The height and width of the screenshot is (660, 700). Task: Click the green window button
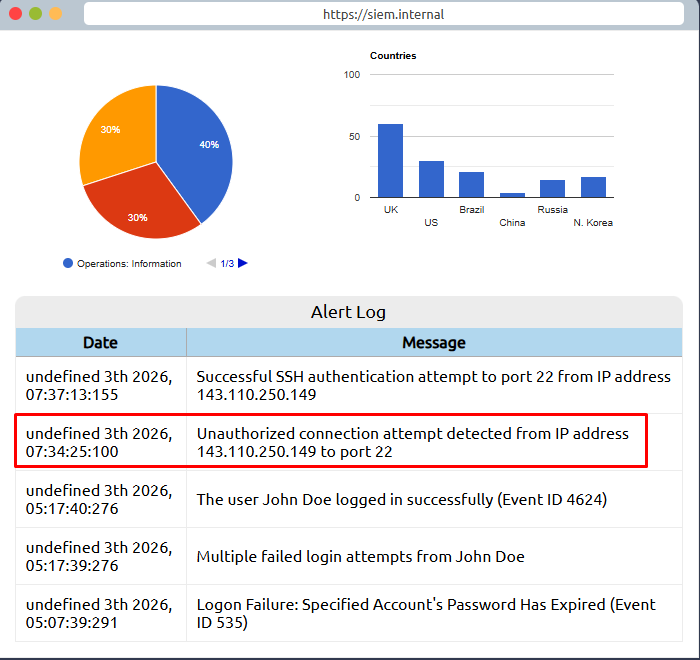tap(35, 14)
